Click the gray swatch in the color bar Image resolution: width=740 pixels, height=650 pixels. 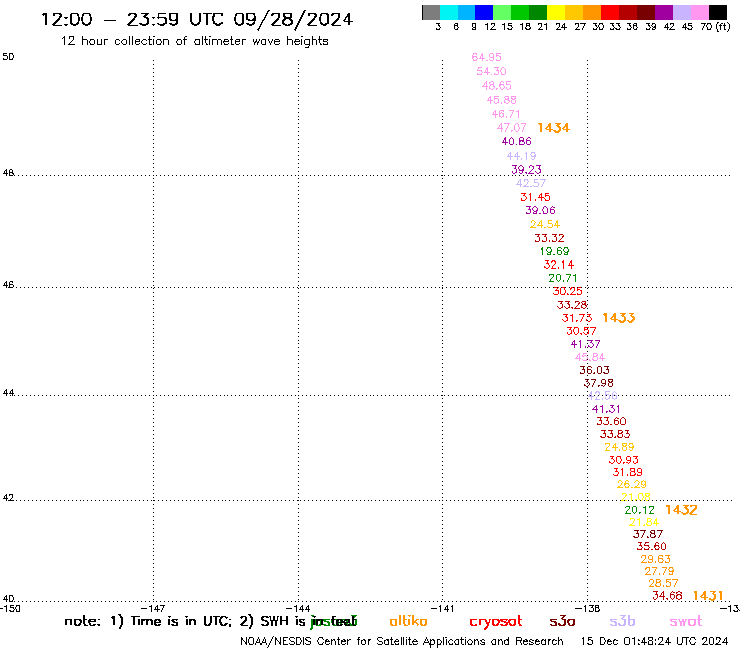tap(431, 12)
